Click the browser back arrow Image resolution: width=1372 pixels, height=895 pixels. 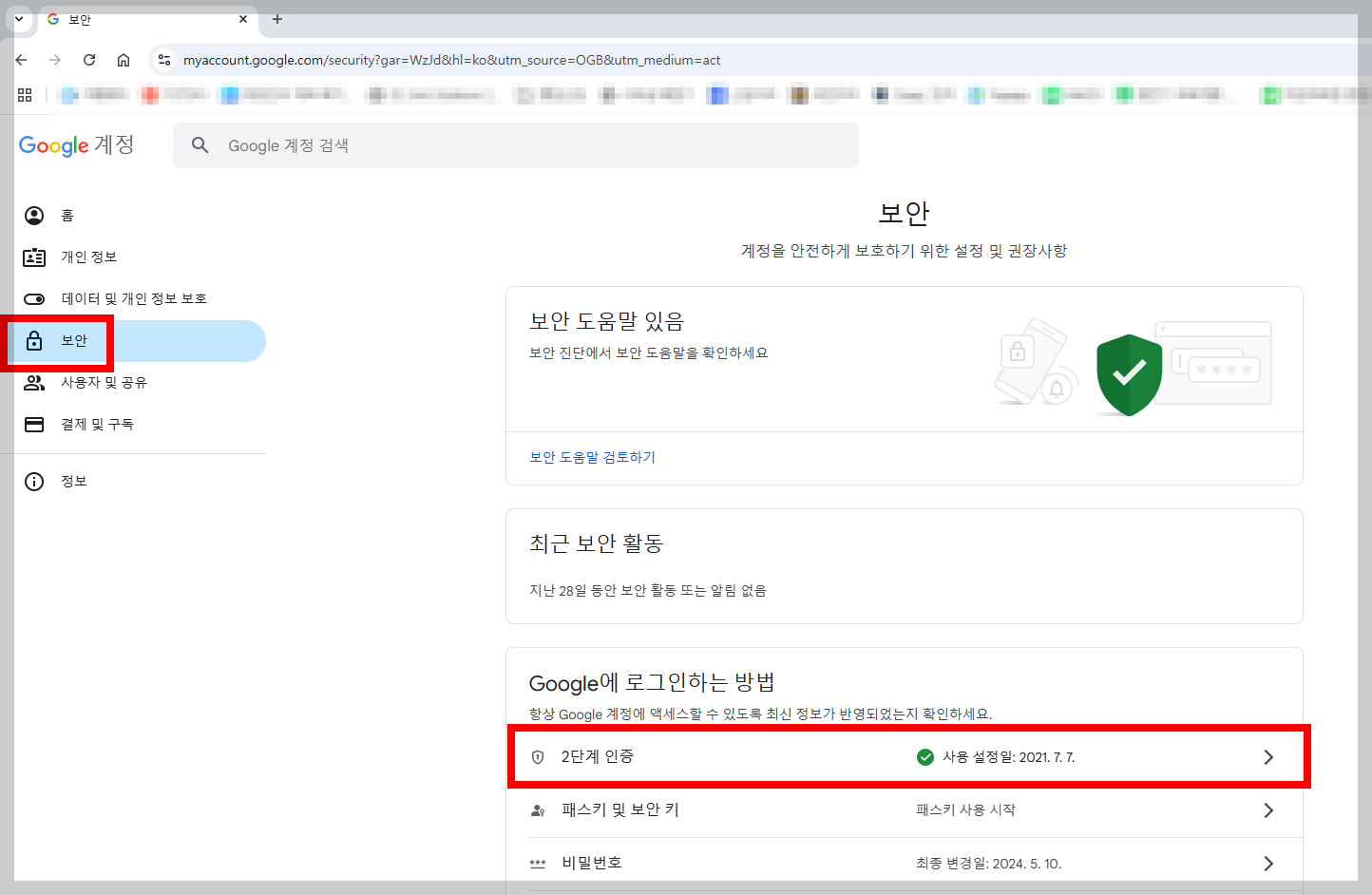(21, 60)
